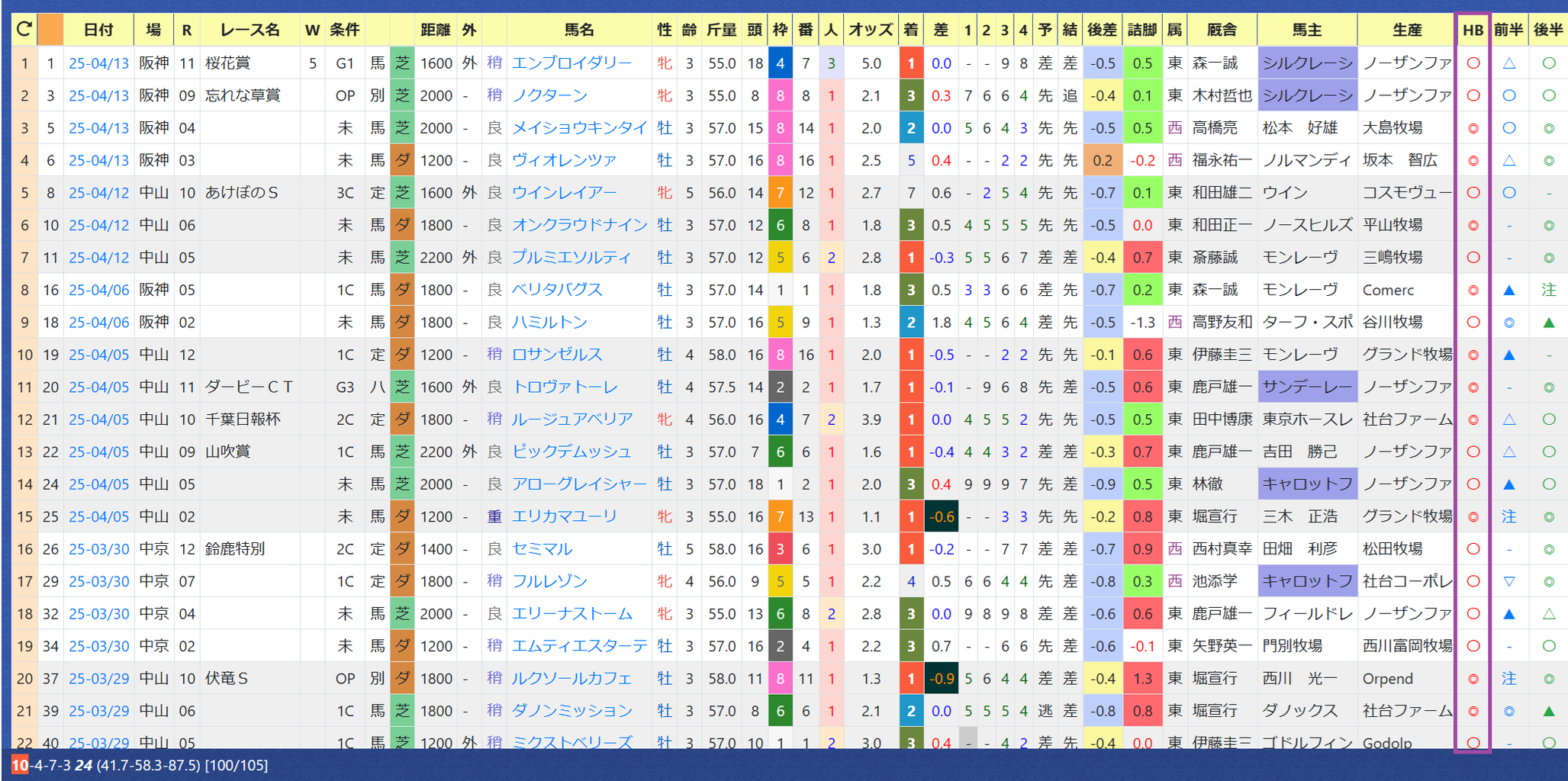Click the reload icon in the table corner

click(24, 30)
